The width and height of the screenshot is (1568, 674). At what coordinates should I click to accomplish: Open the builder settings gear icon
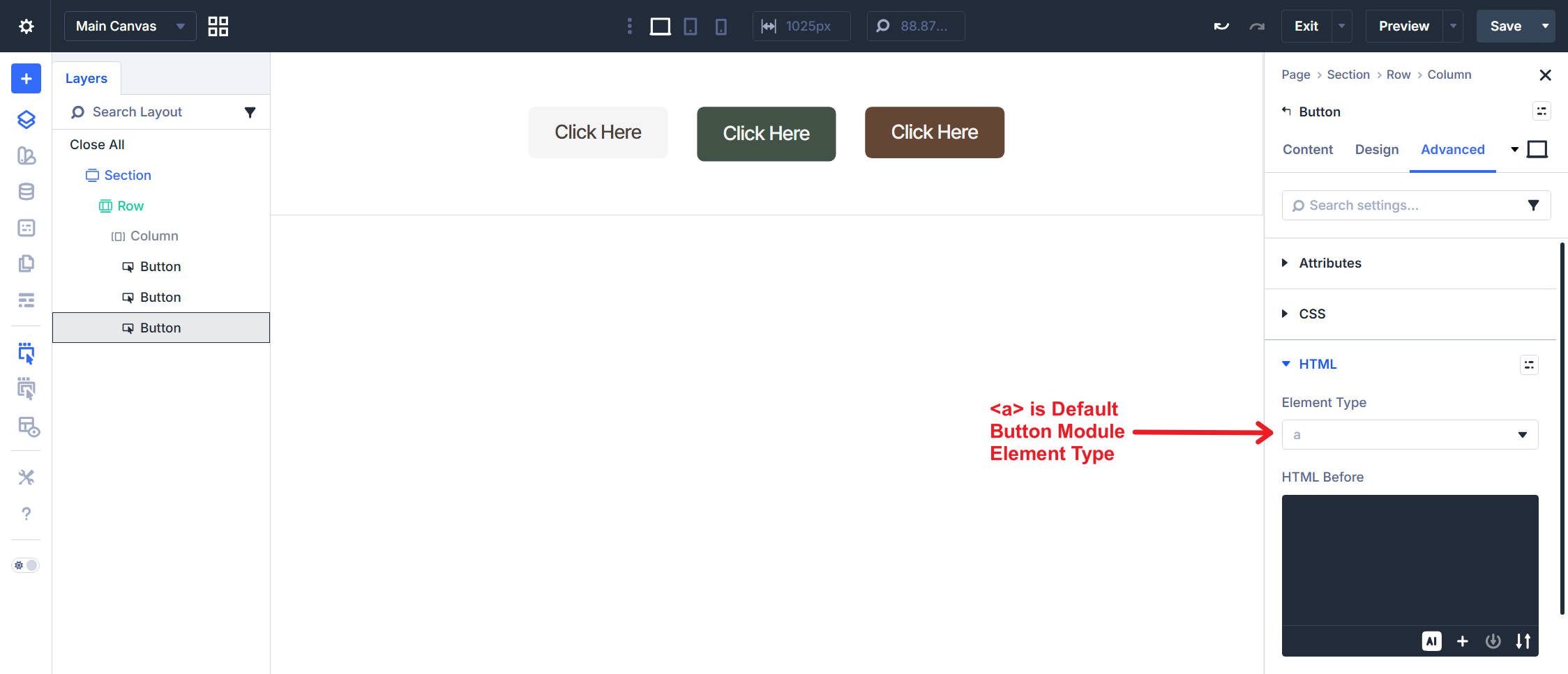point(26,26)
